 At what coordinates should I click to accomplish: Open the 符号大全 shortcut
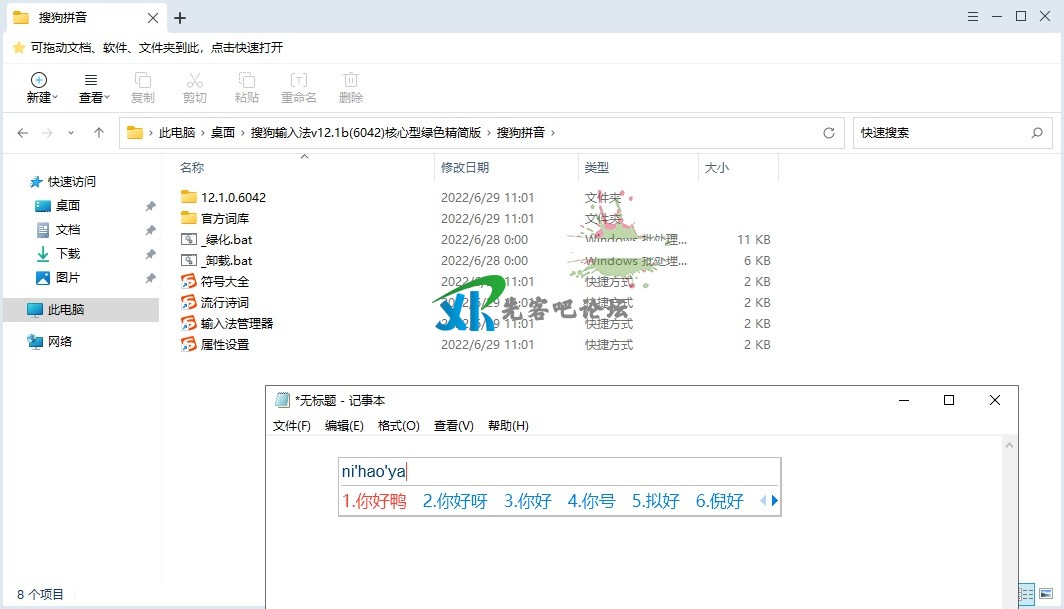(224, 282)
